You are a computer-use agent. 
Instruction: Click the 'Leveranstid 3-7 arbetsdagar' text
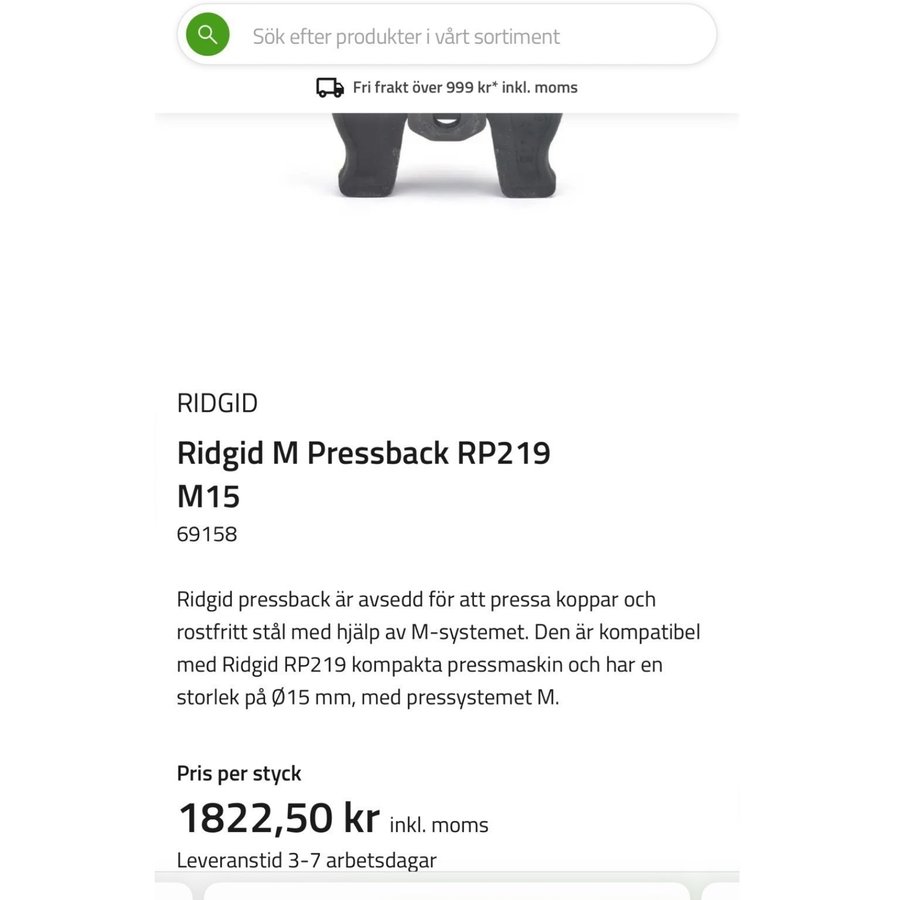pyautogui.click(x=306, y=860)
